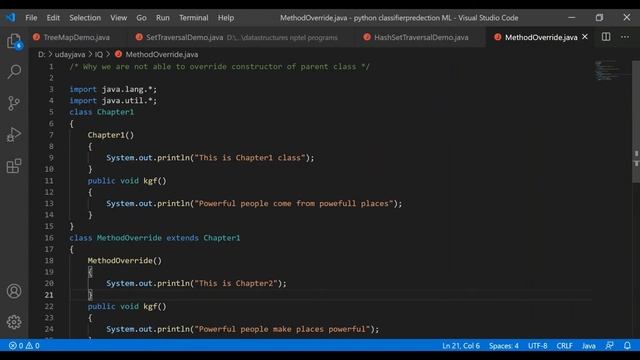The image size is (640, 360).
Task: Open errors and warnings problems indicator
Action: (24, 346)
